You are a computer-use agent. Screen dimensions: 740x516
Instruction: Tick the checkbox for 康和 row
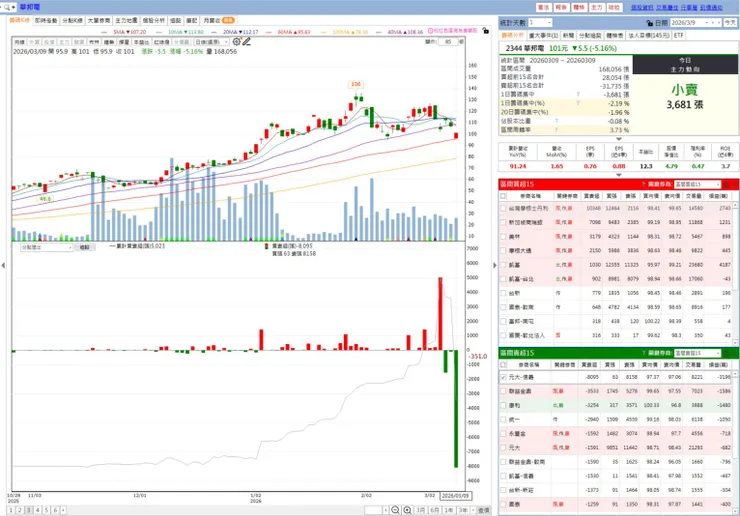pyautogui.click(x=503, y=406)
